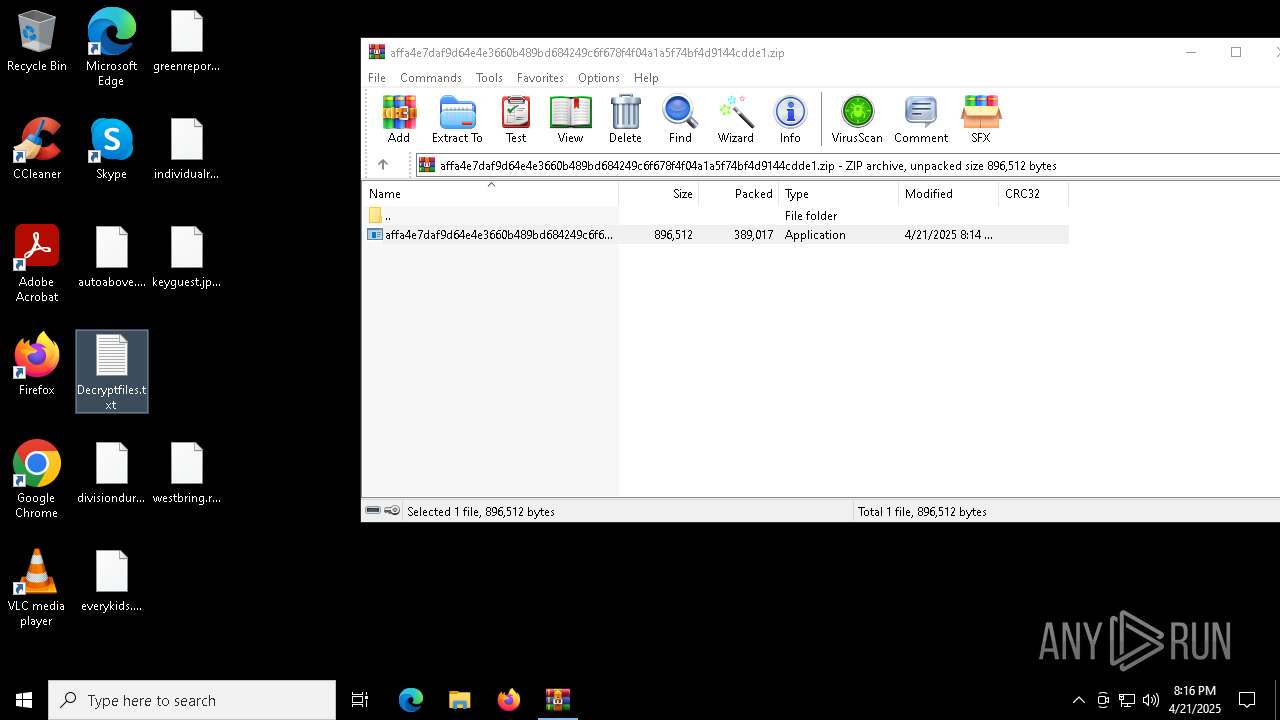Select the individualr... desktop file

click(186, 149)
